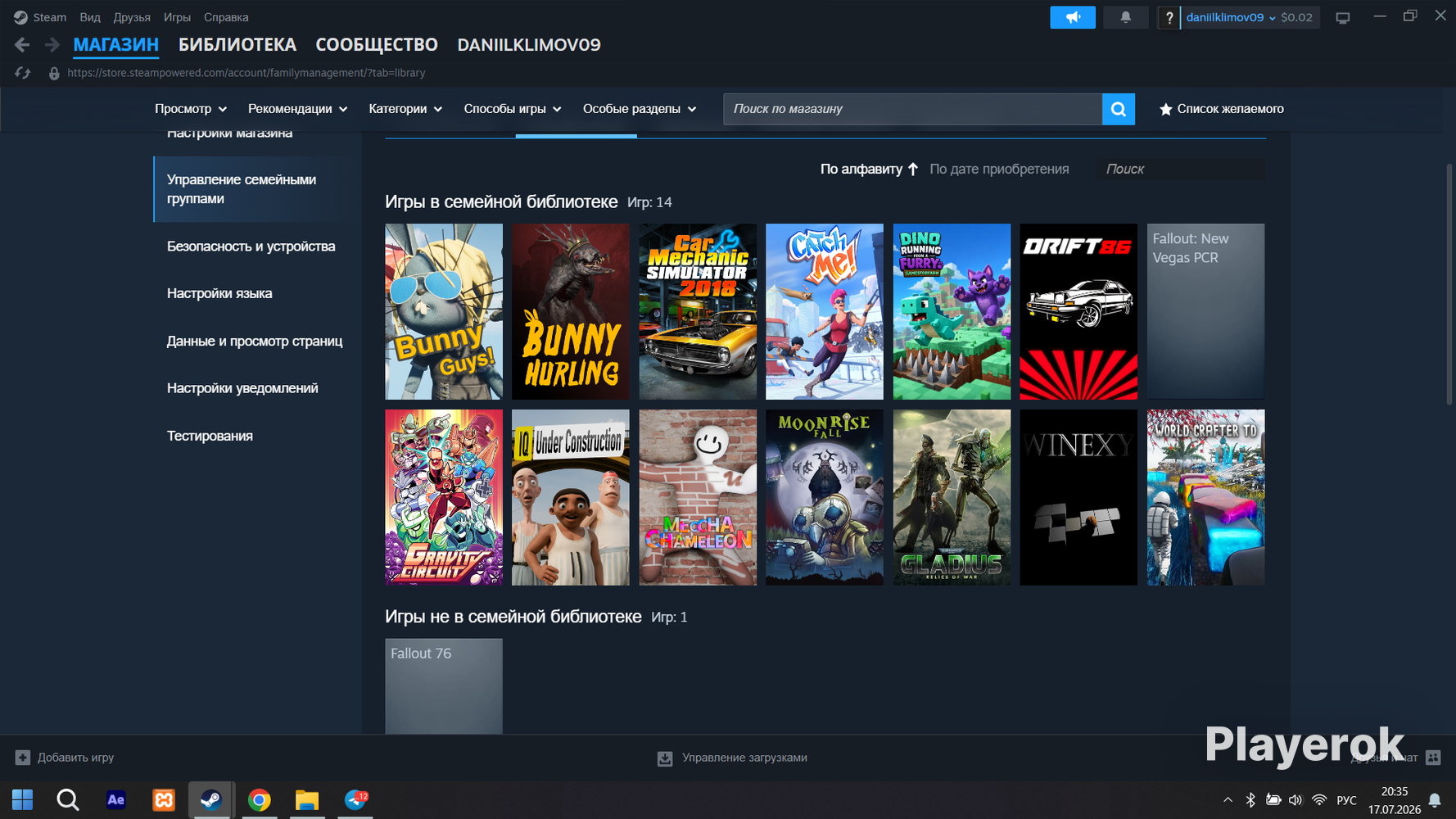Open the Catch Me! game cover

click(x=825, y=312)
